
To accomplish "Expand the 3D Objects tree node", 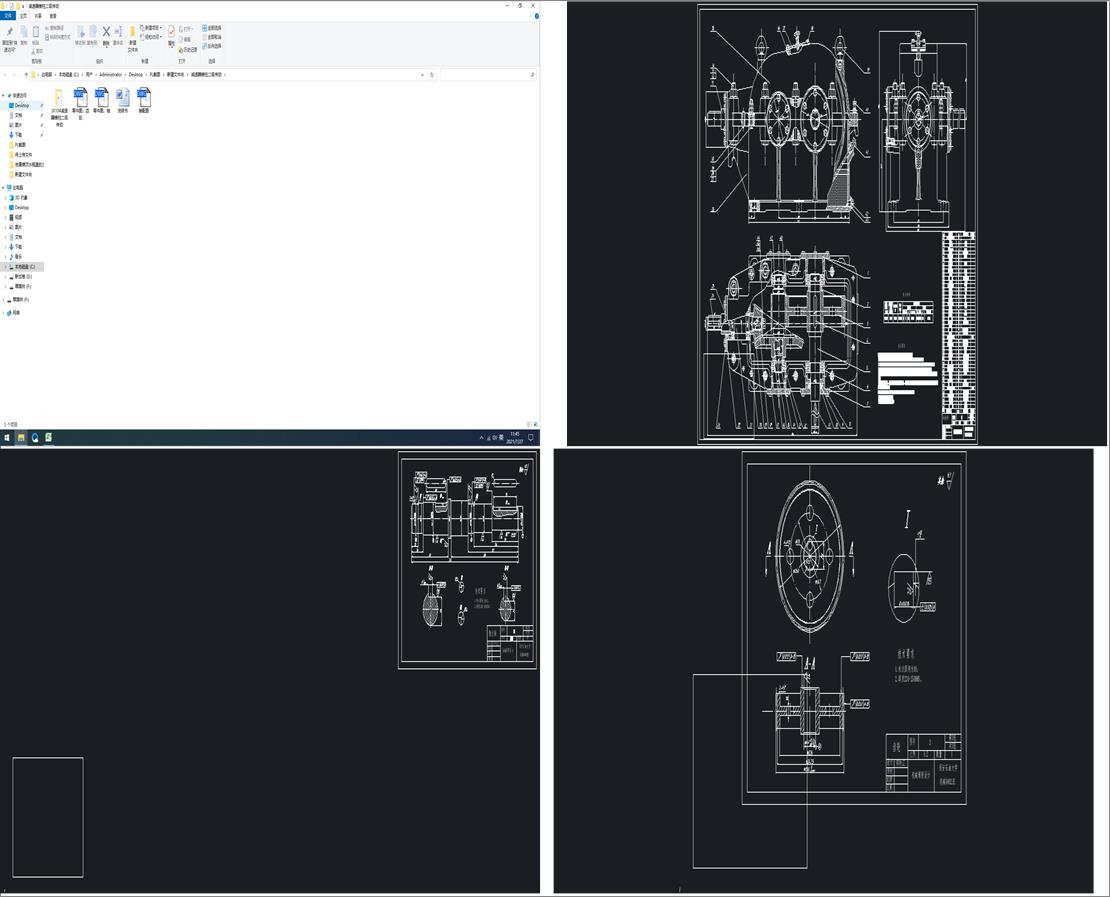I will [x=5, y=198].
